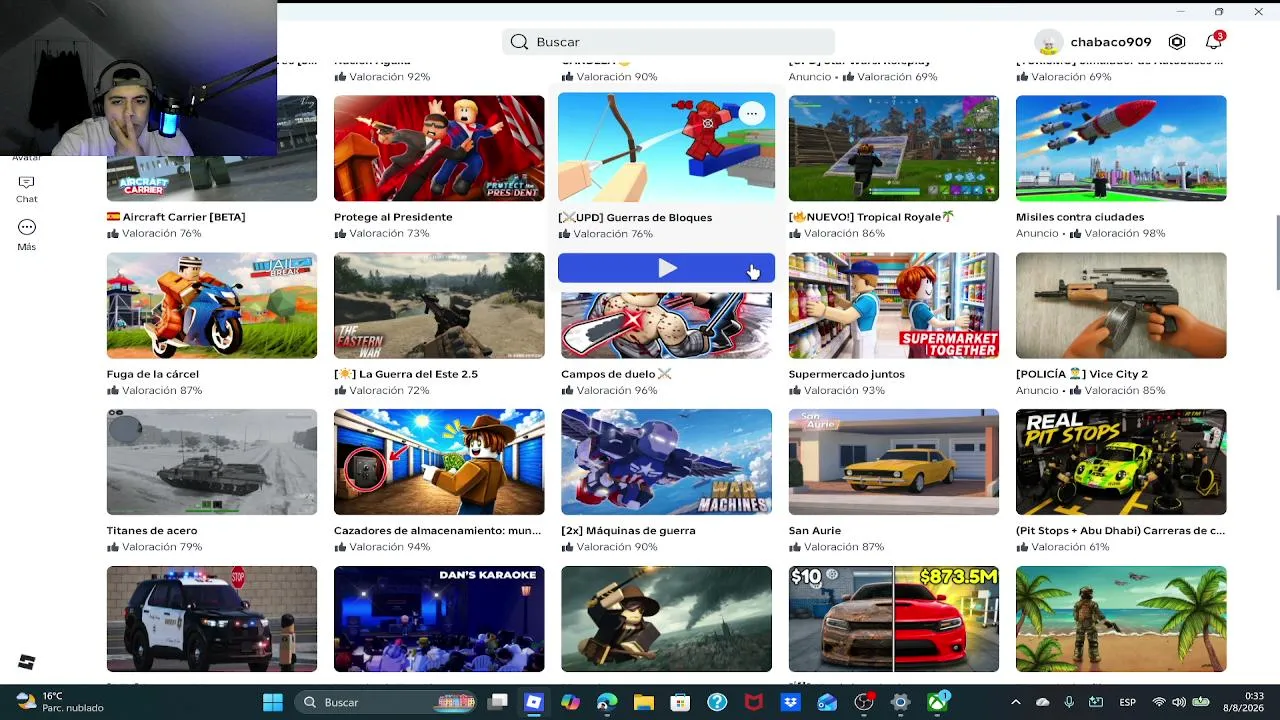The image size is (1280, 720).
Task: Open the notifications bell
Action: pyautogui.click(x=1213, y=42)
